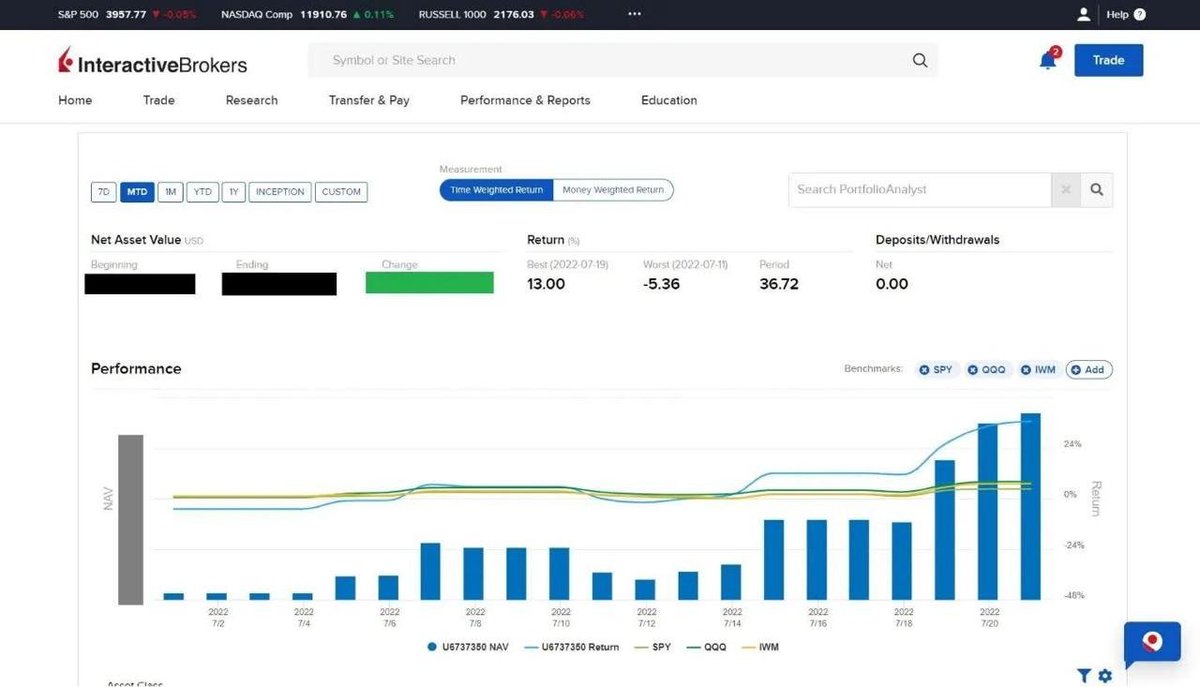Open the Performance & Reports menu
This screenshot has width=1200, height=687.
[525, 100]
